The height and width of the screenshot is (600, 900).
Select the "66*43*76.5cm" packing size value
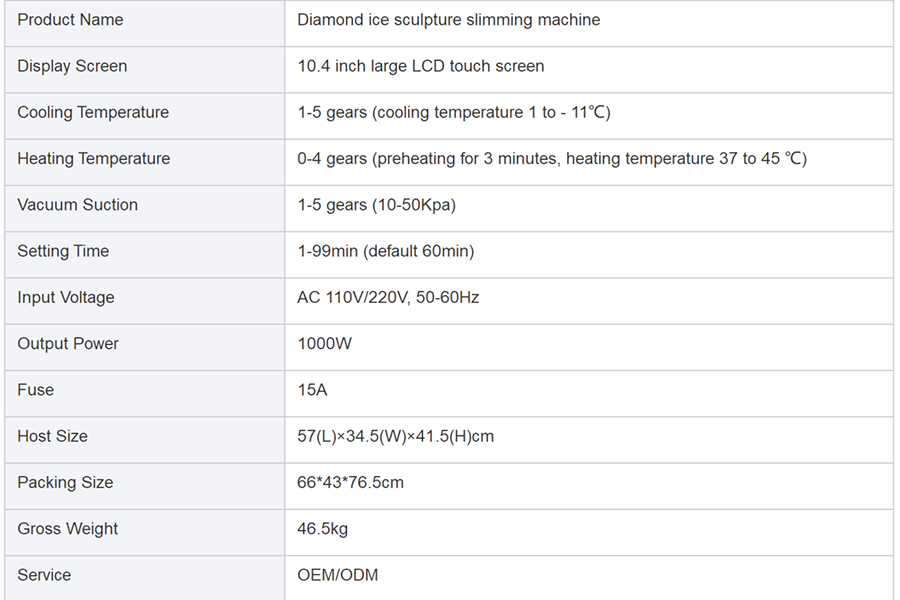click(x=350, y=482)
